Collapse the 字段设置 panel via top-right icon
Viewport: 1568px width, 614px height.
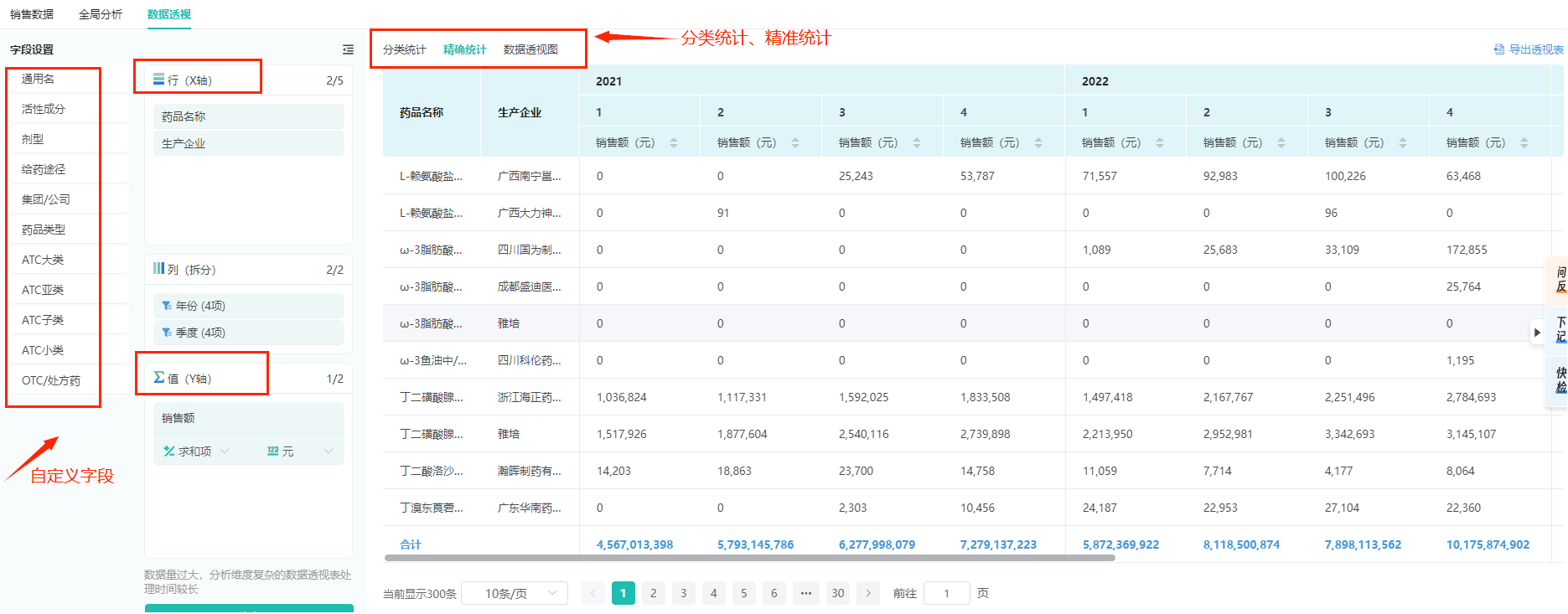348,50
